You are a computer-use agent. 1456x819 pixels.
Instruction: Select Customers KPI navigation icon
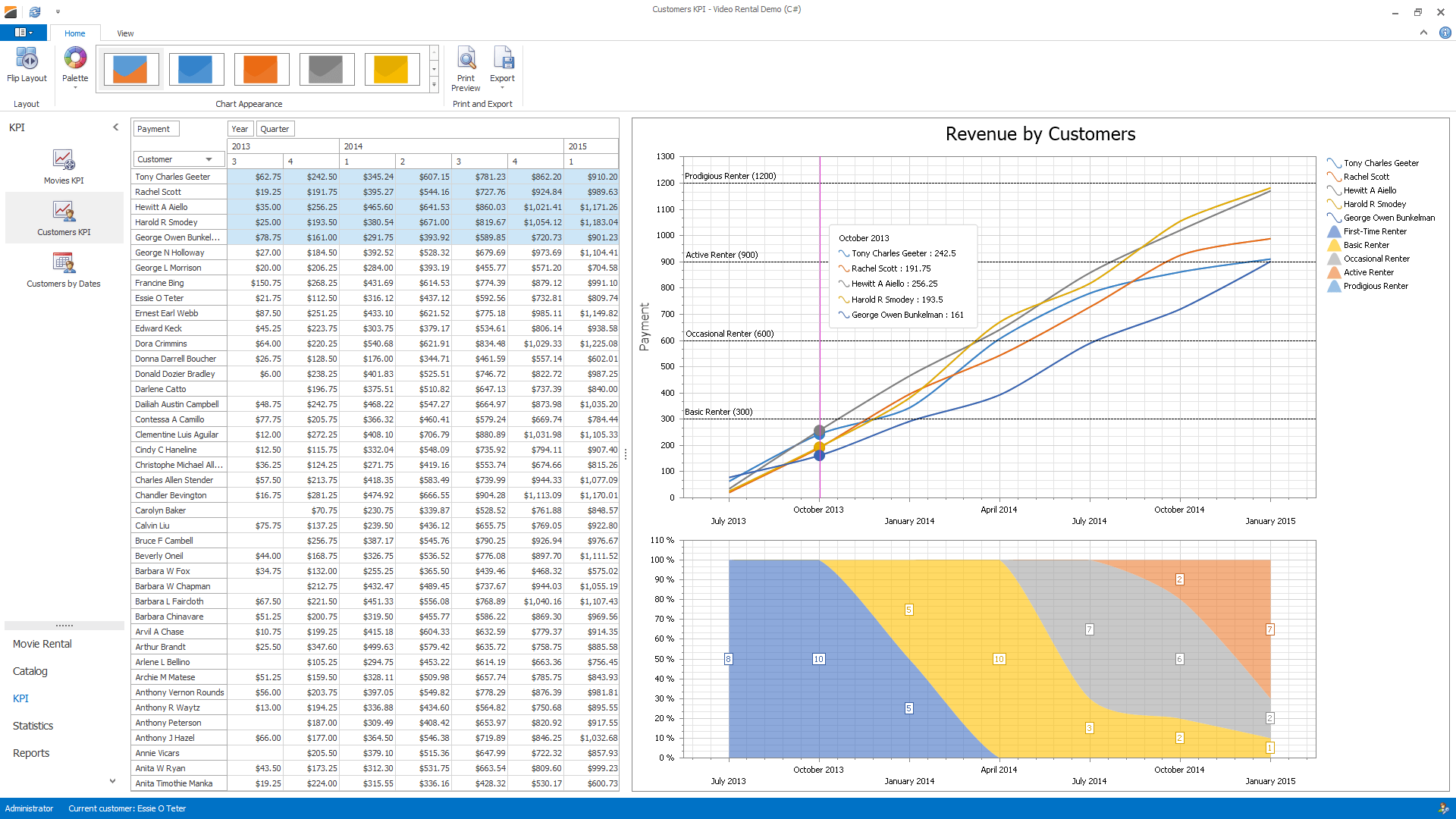coord(64,212)
